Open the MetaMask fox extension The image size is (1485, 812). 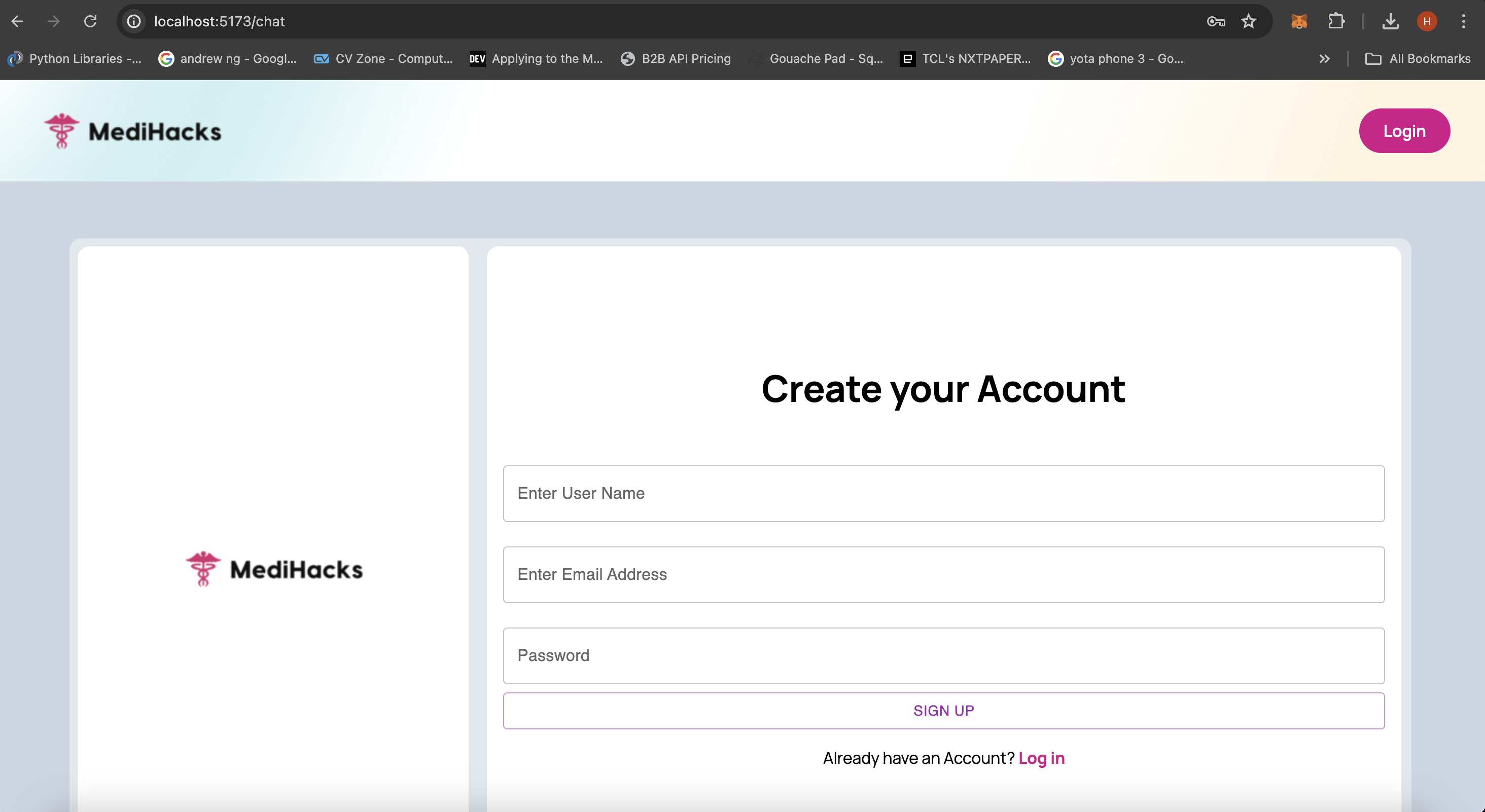(1299, 21)
